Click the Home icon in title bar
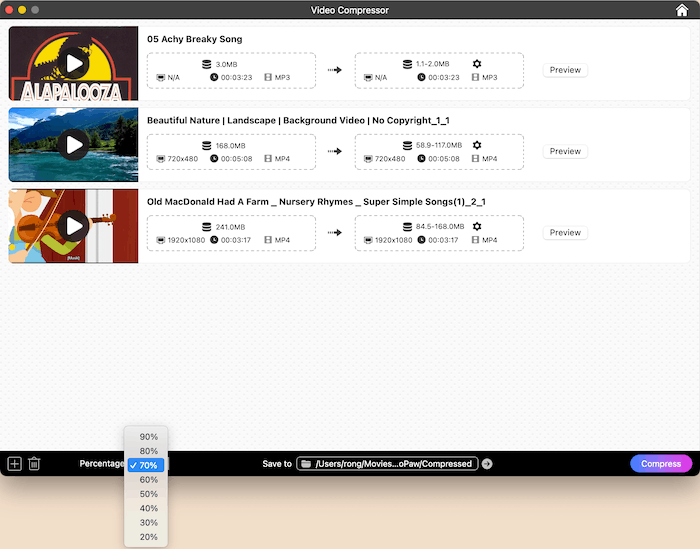The height and width of the screenshot is (549, 700). pyautogui.click(x=682, y=10)
